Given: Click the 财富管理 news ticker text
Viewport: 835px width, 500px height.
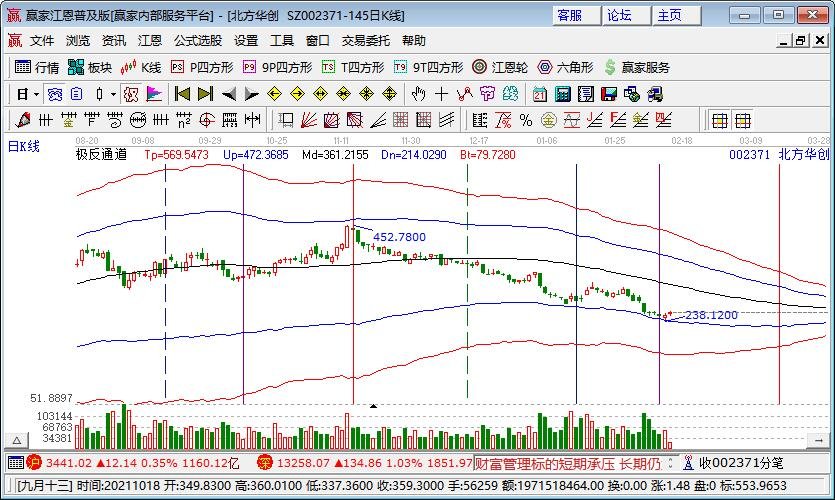Looking at the screenshot, I should (568, 463).
